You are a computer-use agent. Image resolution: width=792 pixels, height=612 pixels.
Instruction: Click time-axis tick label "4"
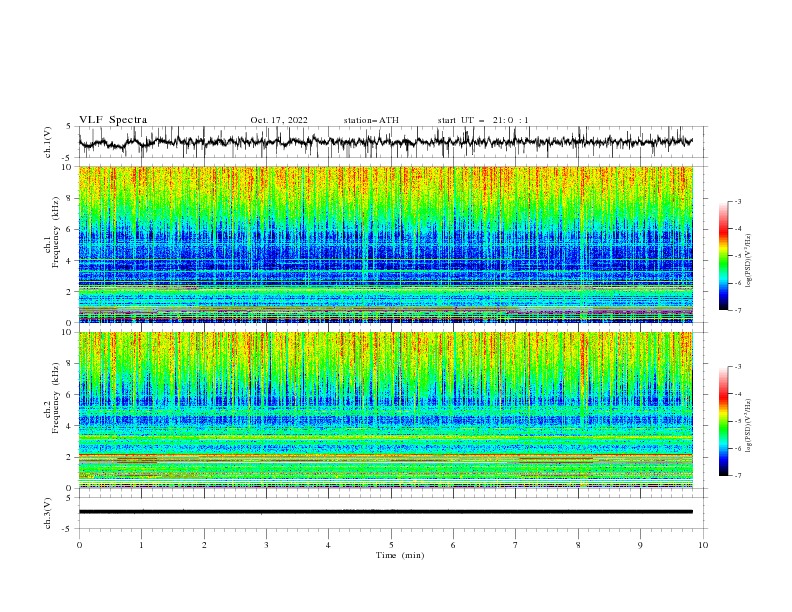(328, 545)
